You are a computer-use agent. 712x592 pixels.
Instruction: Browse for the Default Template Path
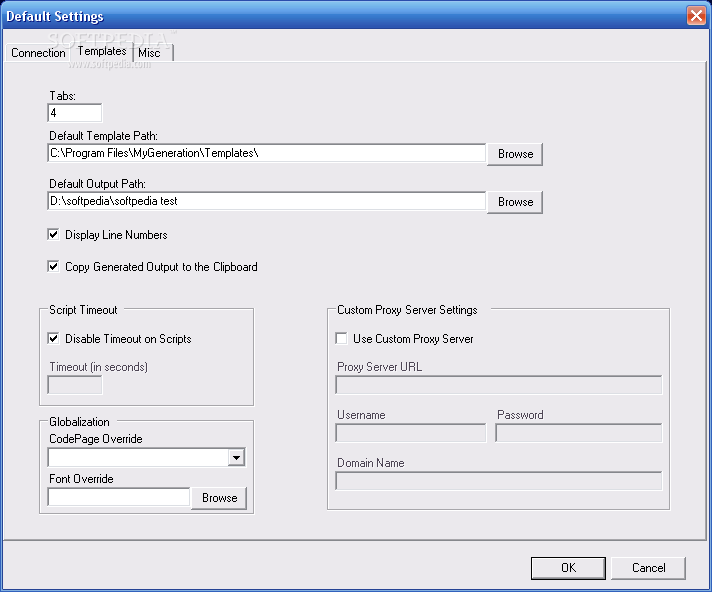(x=515, y=154)
